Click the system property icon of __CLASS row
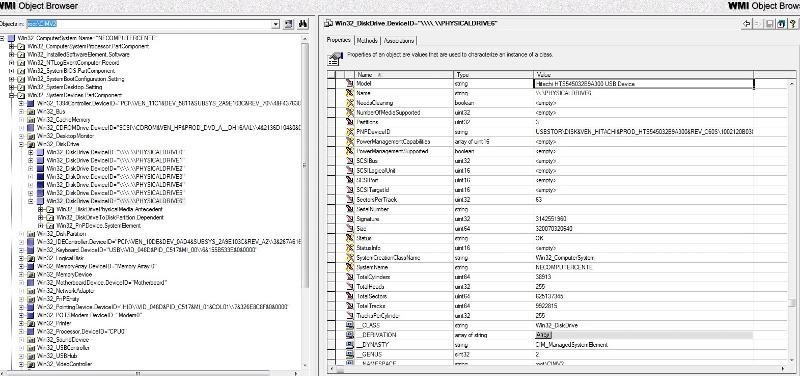This screenshot has width=800, height=376. pos(349,325)
